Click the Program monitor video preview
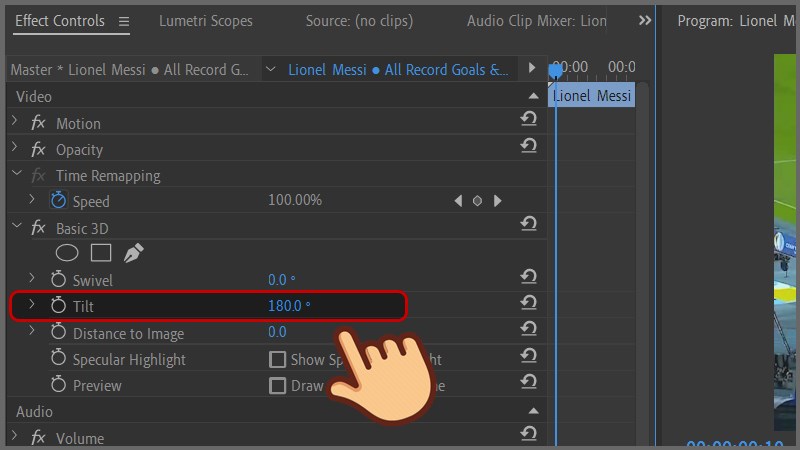 tap(785, 242)
